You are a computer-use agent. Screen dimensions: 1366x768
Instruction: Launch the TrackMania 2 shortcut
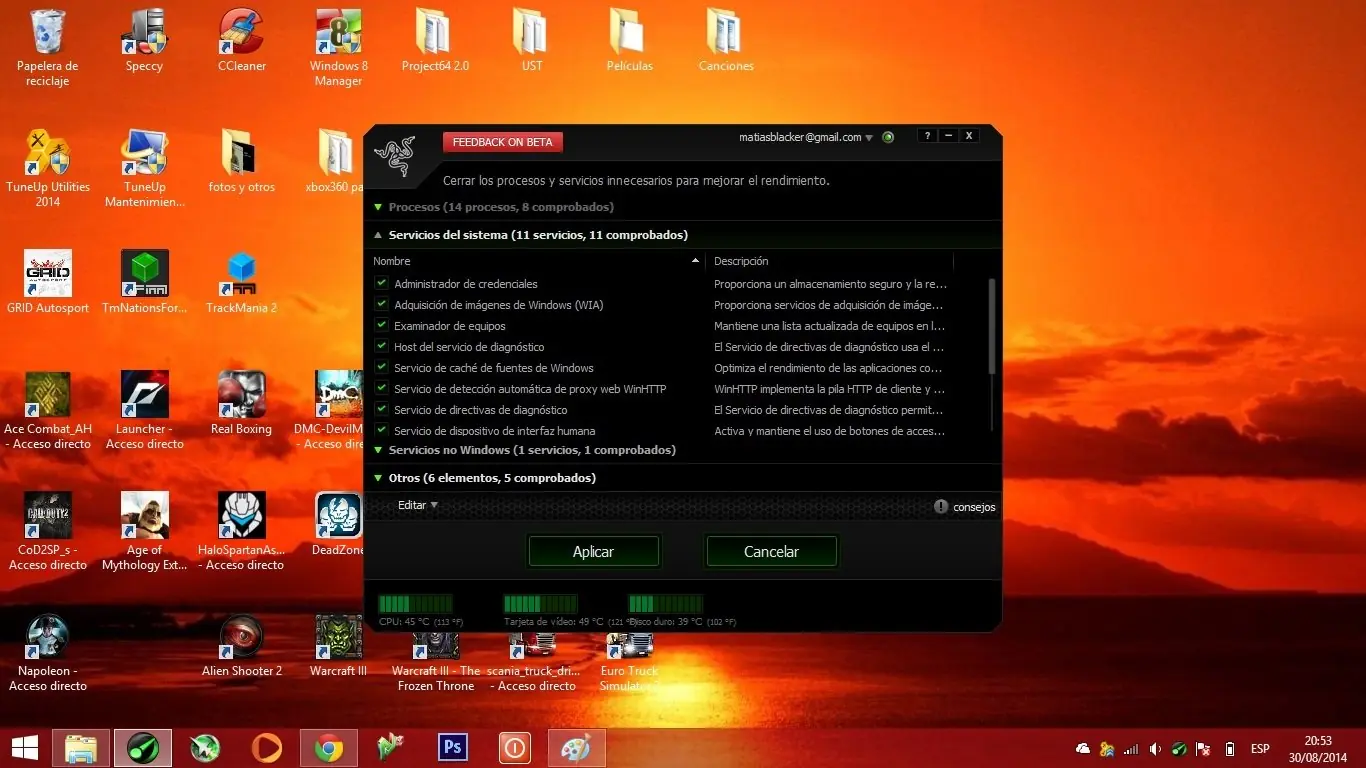click(242, 282)
